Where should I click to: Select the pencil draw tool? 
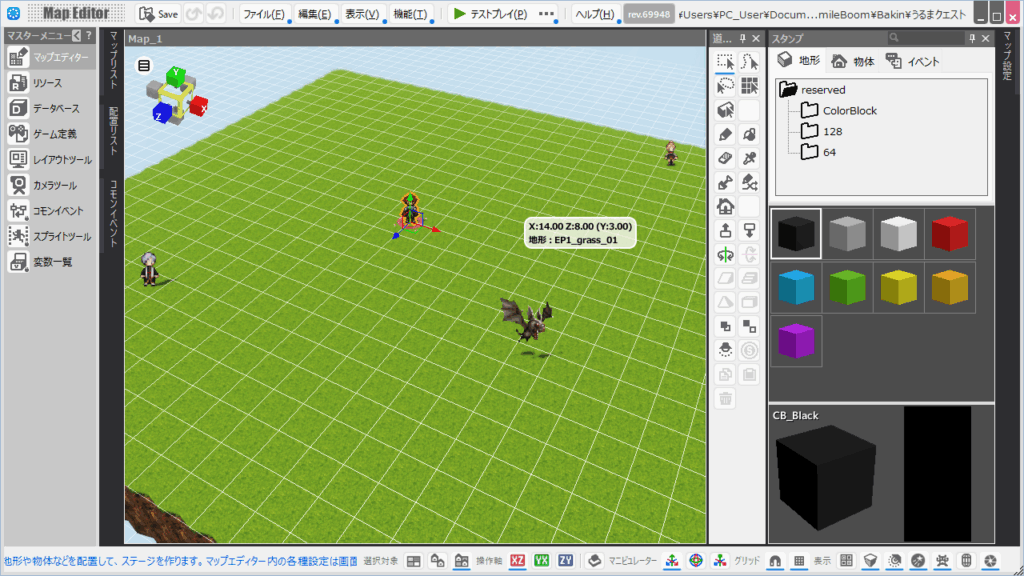[726, 134]
